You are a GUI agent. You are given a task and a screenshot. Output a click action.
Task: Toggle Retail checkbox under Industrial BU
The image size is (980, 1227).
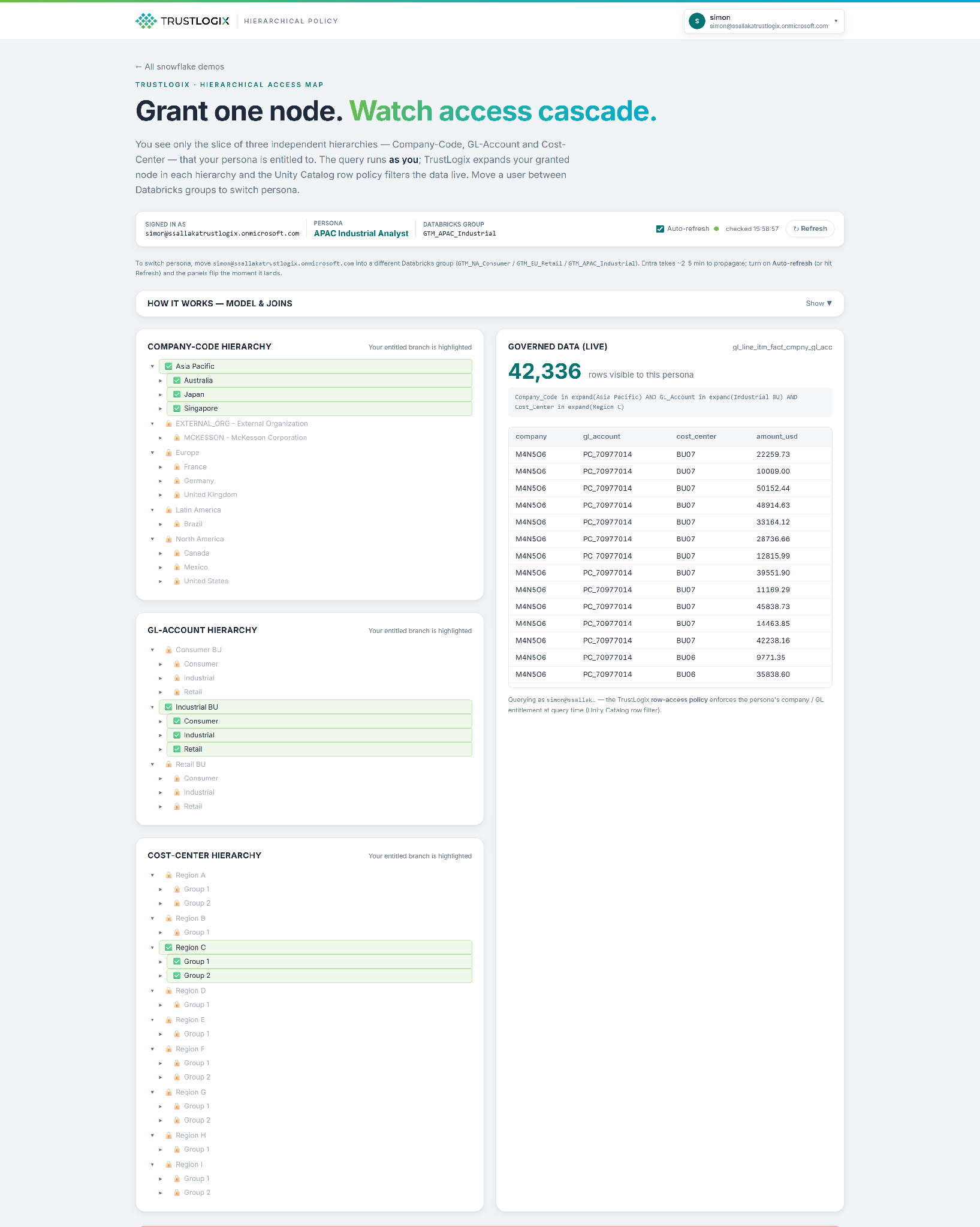coord(177,749)
